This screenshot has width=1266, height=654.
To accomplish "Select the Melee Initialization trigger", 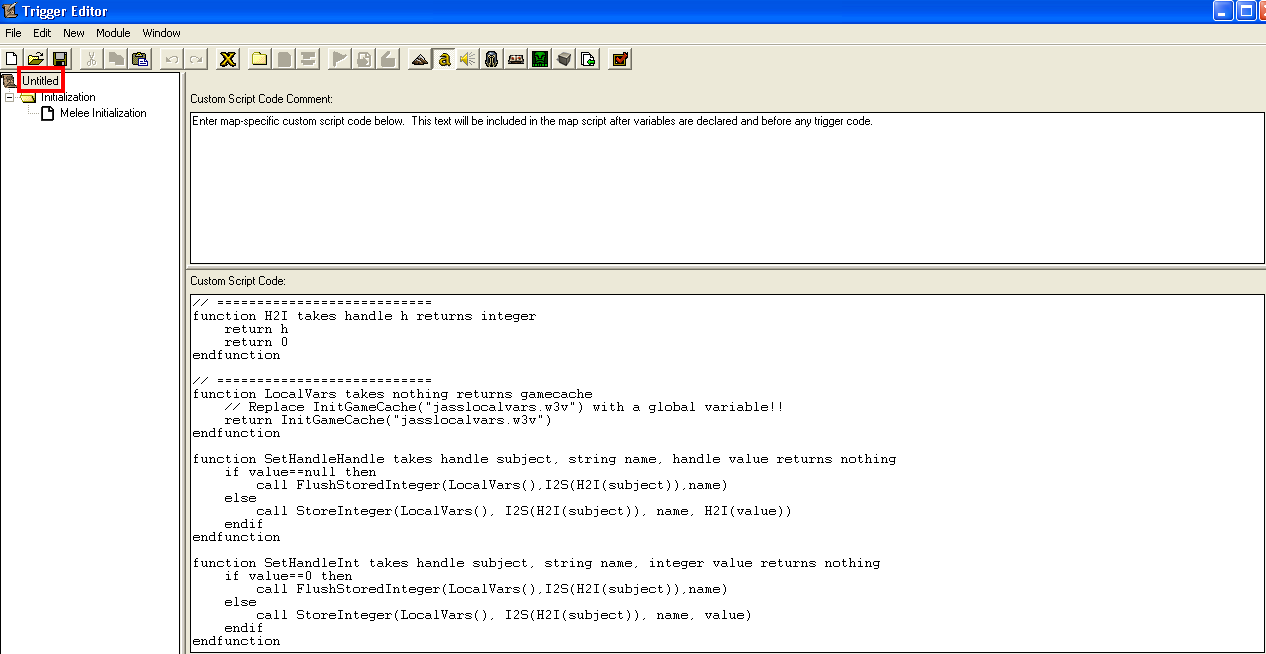I will [x=103, y=113].
